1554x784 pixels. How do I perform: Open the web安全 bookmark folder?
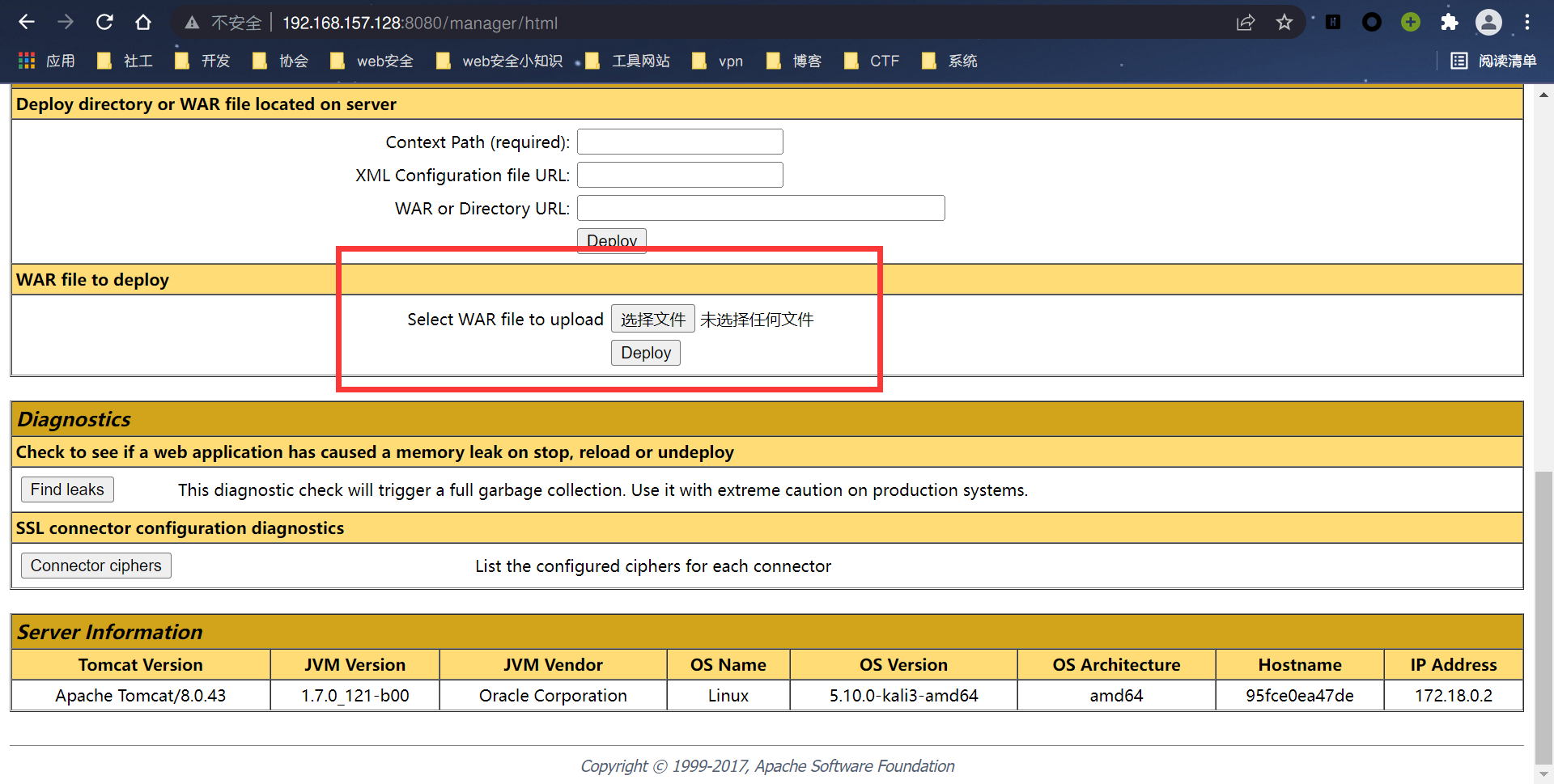(372, 61)
